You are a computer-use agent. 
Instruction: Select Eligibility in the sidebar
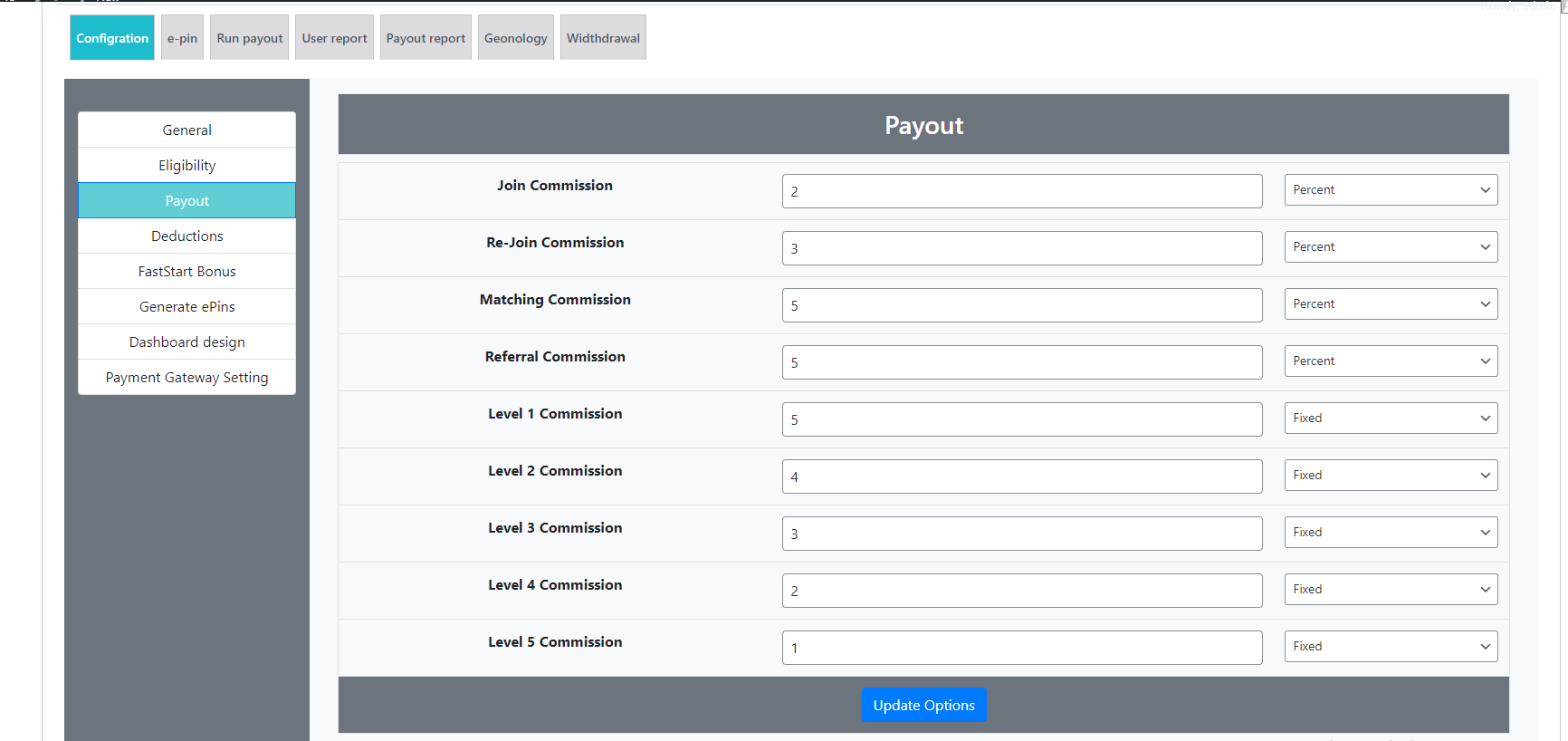click(x=186, y=166)
